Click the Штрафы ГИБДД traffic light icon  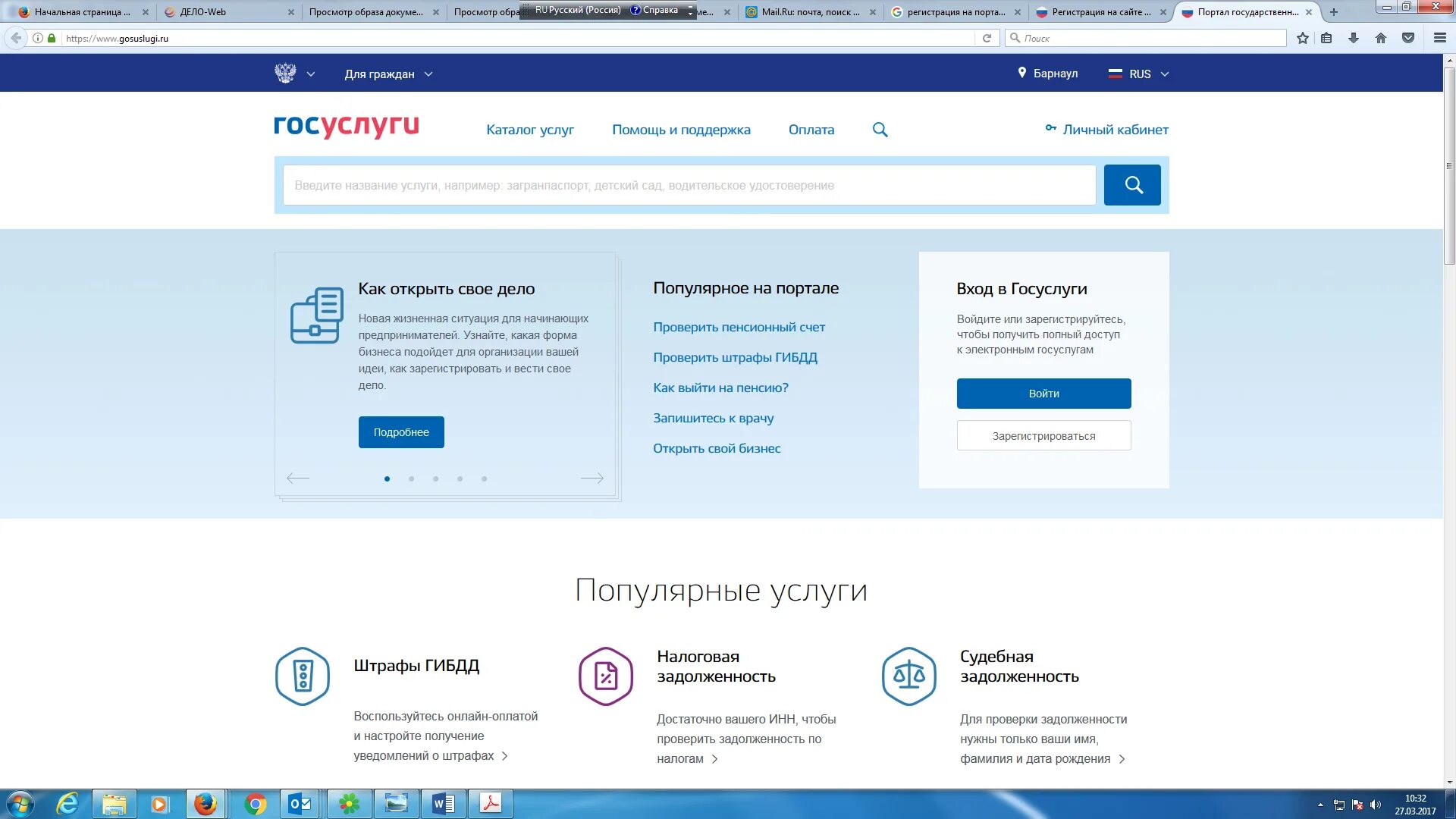coord(303,676)
